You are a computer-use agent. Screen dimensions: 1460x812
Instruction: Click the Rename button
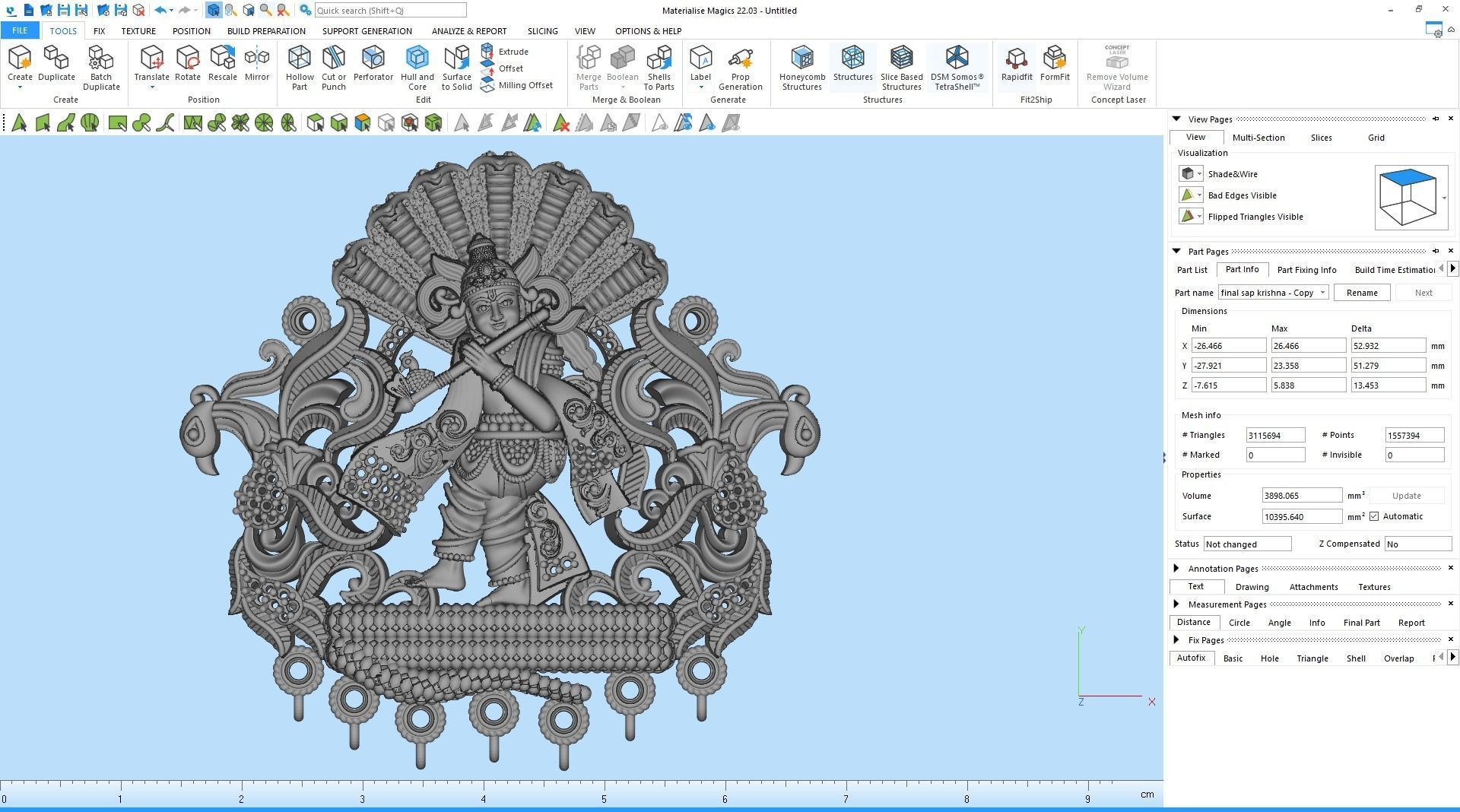coord(1361,293)
